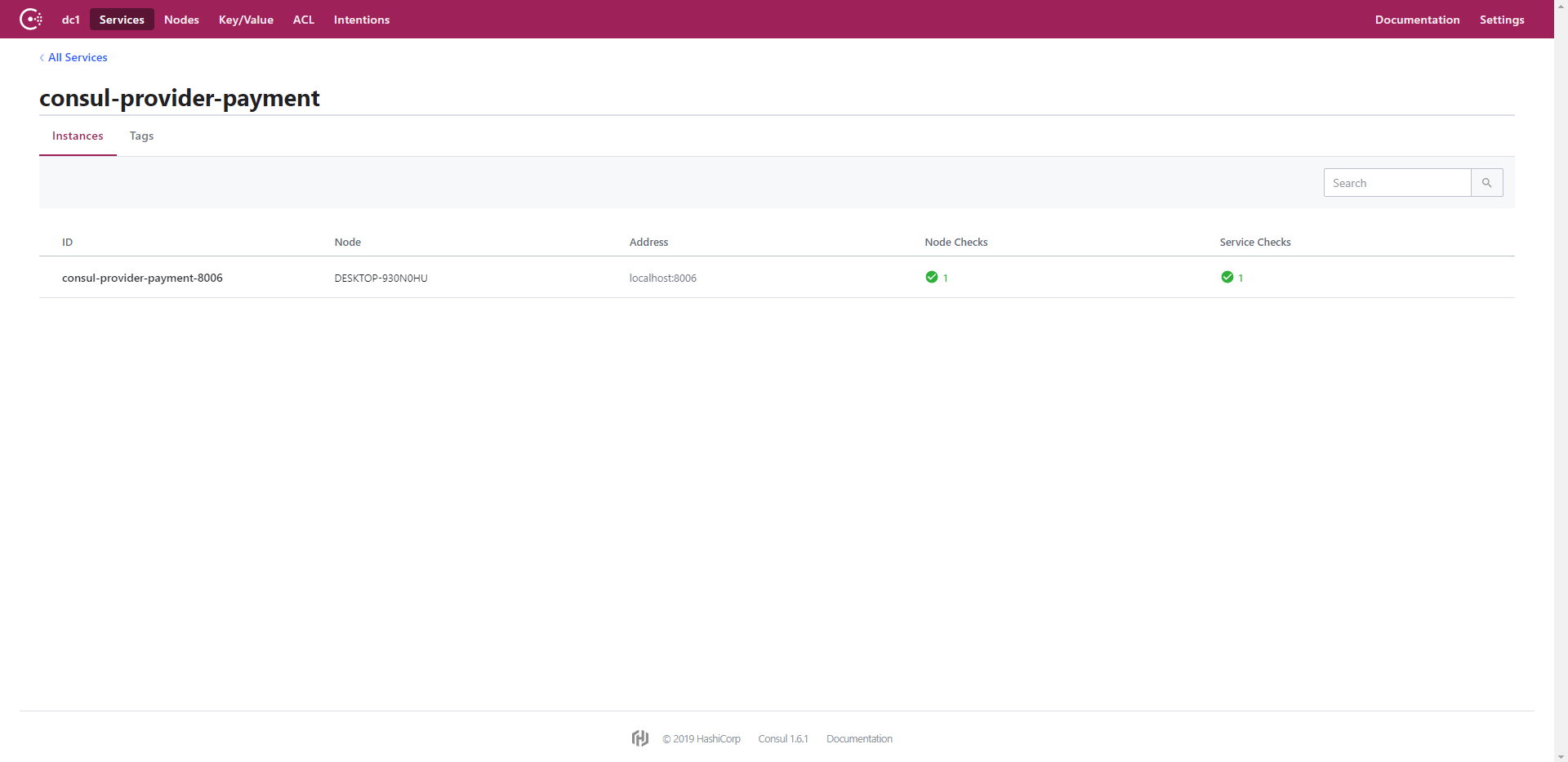Image resolution: width=1568 pixels, height=762 pixels.
Task: Click the Node Checks column header
Action: pyautogui.click(x=955, y=242)
